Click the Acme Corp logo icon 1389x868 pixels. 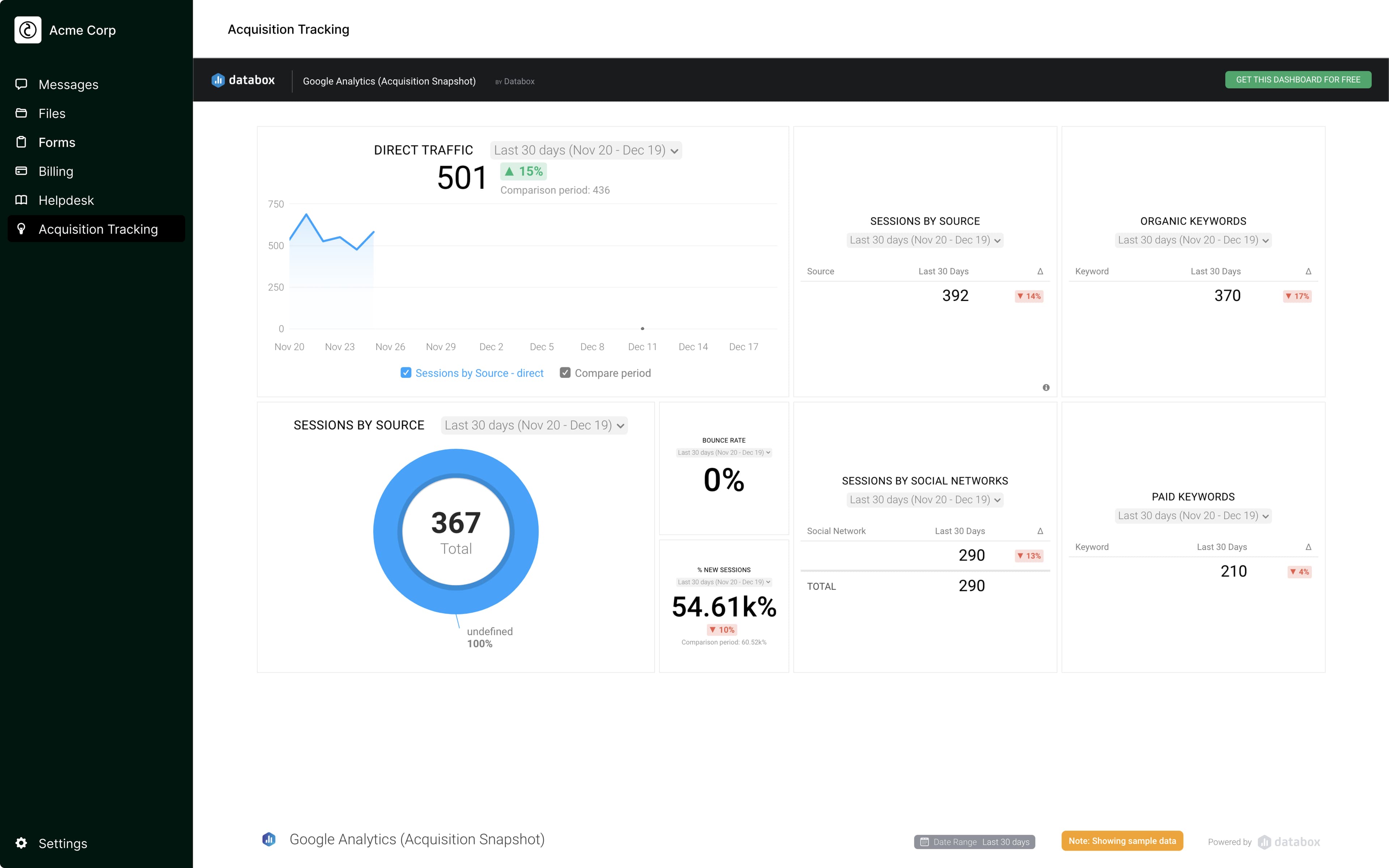click(27, 30)
